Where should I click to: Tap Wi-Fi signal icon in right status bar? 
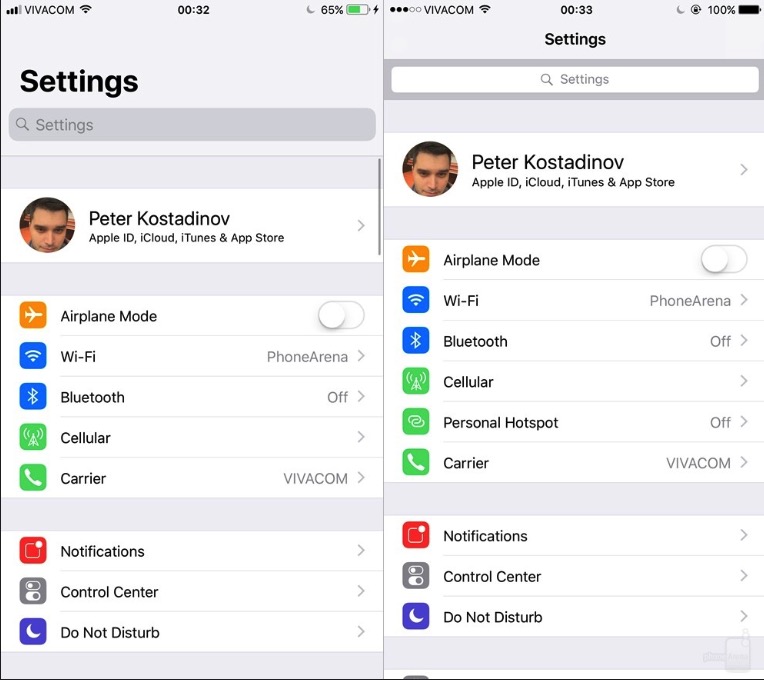point(485,9)
